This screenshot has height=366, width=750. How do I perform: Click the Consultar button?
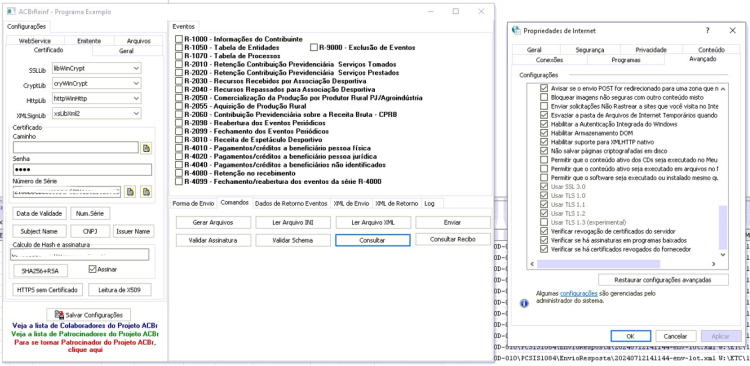(373, 240)
